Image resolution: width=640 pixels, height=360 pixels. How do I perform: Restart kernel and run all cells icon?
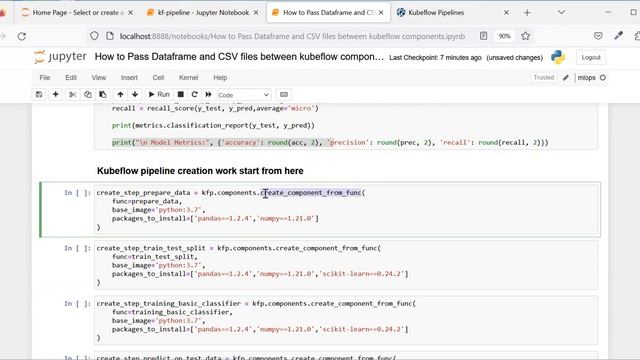[x=209, y=95]
